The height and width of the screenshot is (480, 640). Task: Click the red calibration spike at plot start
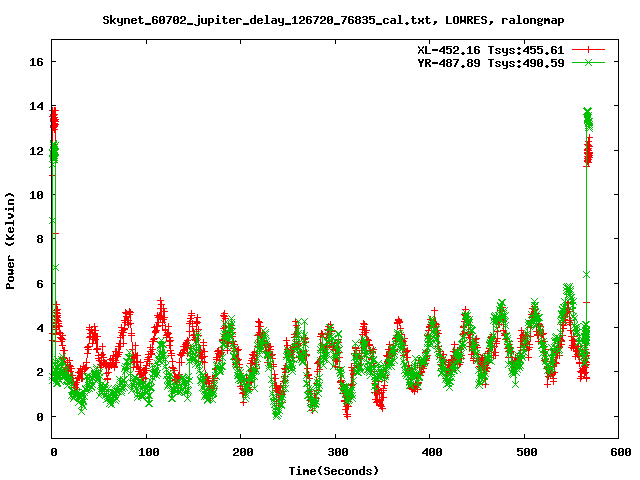pyautogui.click(x=54, y=120)
